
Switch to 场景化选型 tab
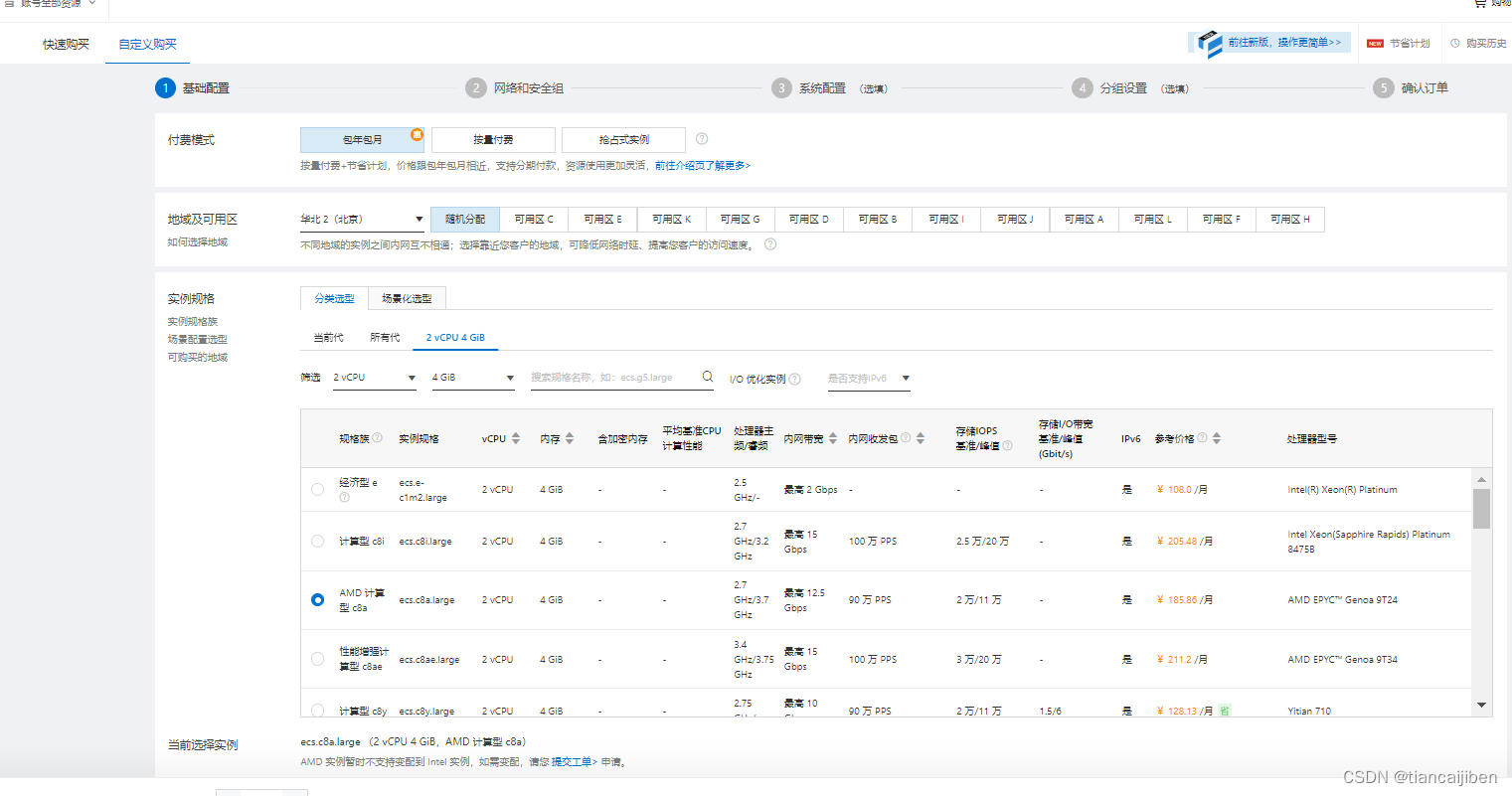coord(407,298)
